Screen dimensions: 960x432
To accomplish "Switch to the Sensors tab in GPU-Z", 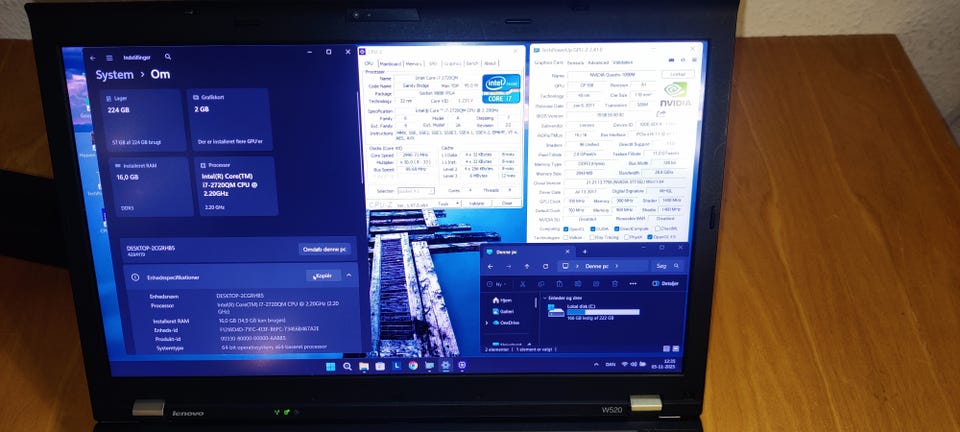I will coord(575,62).
